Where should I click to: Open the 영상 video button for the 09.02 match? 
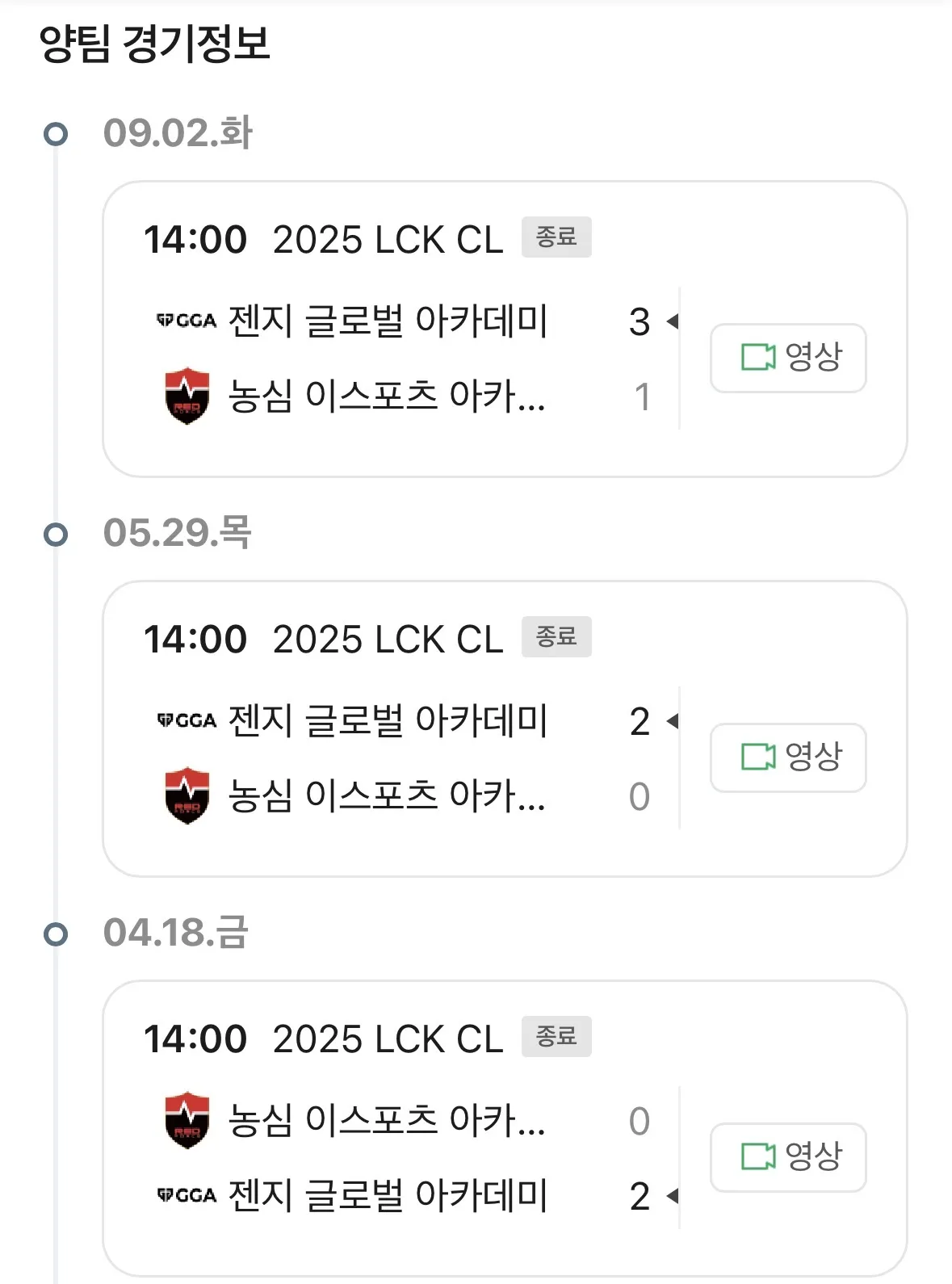click(788, 358)
